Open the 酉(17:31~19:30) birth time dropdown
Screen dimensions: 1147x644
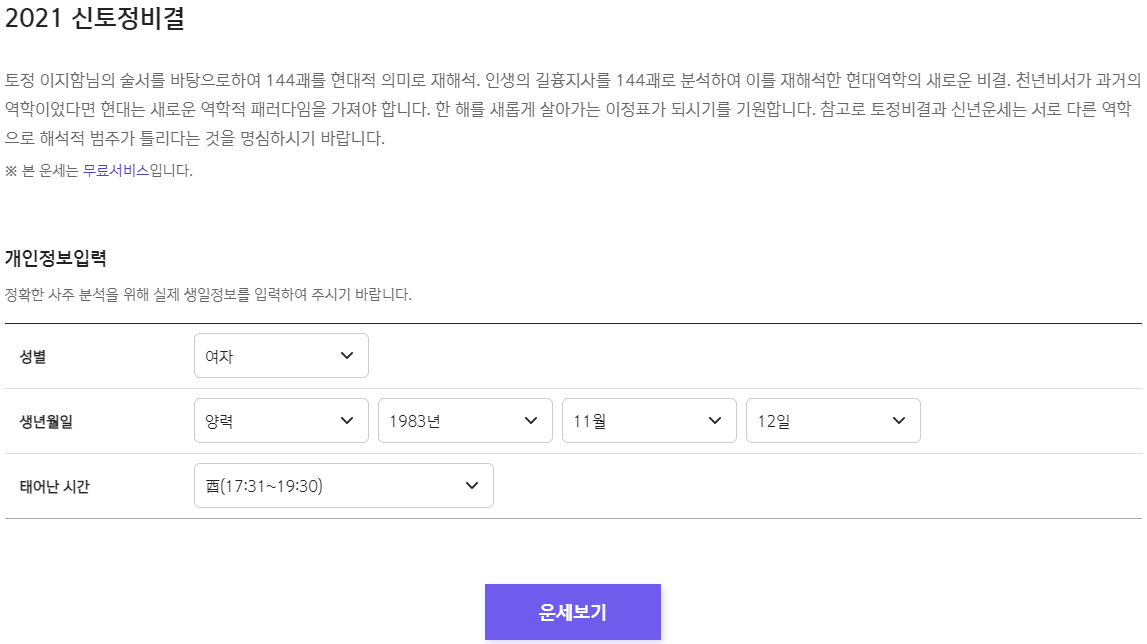[344, 485]
